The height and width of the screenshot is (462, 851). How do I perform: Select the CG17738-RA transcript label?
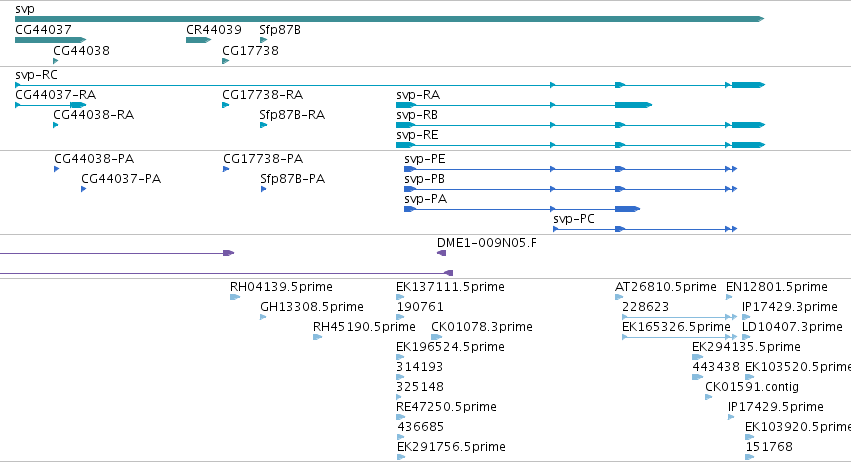(x=263, y=94)
